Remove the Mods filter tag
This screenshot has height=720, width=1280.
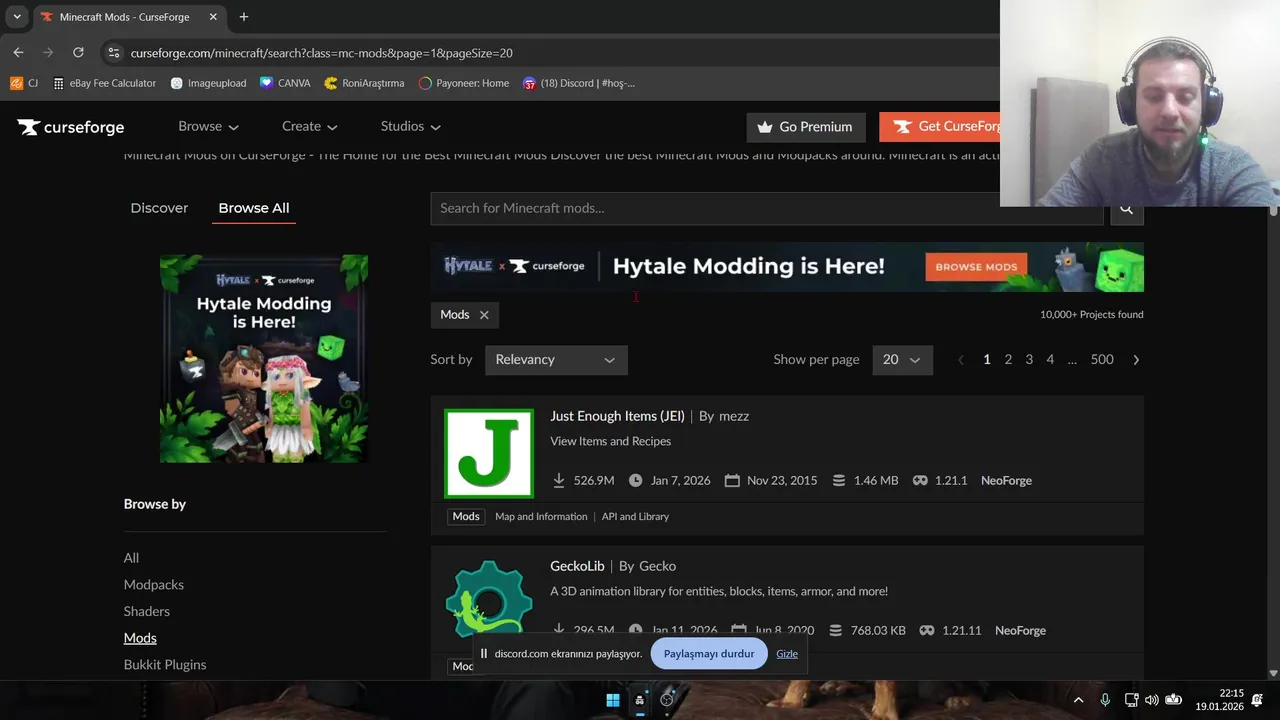(x=484, y=315)
